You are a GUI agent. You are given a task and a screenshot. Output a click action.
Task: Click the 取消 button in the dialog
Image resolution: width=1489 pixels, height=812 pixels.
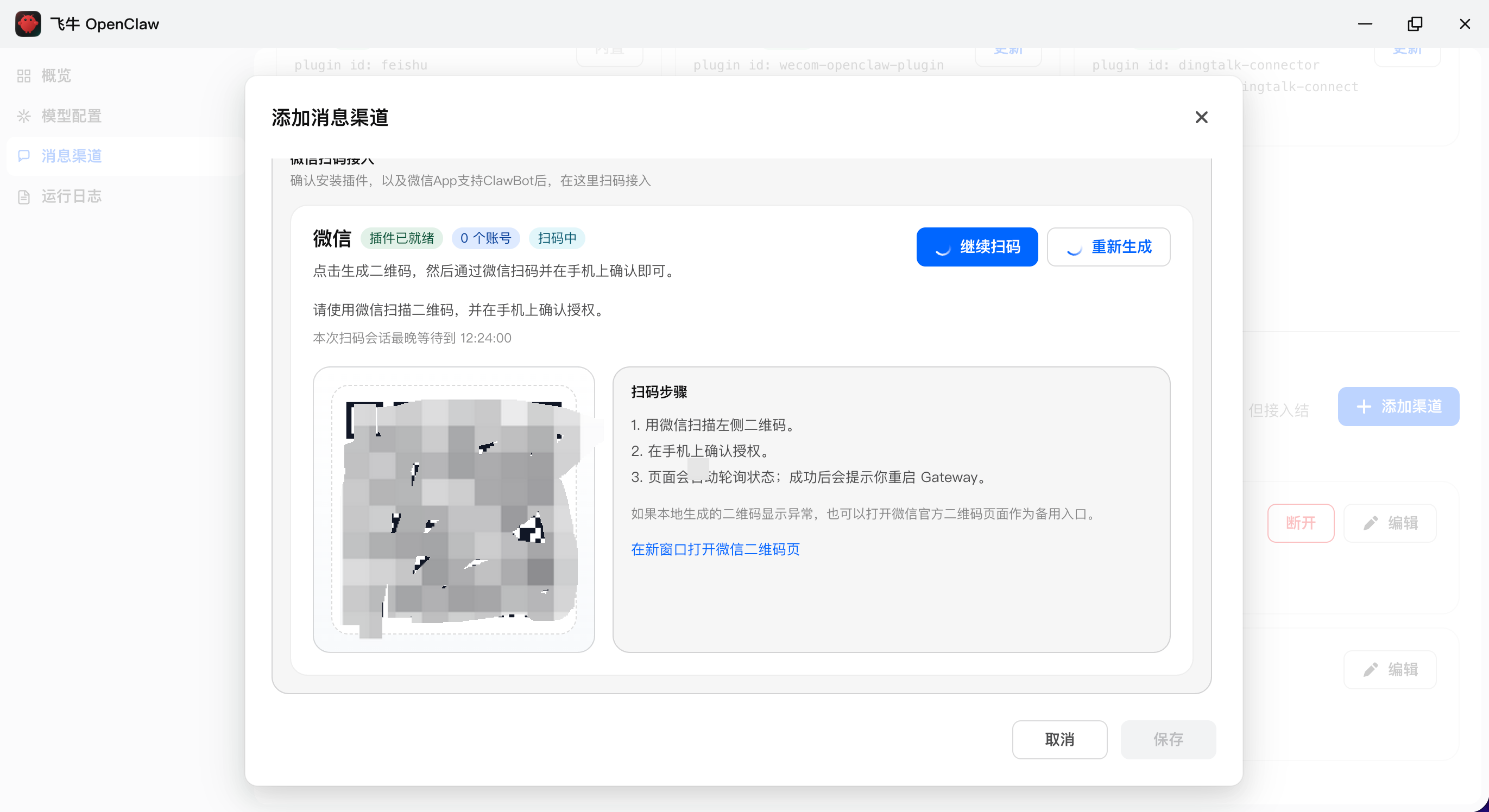1059,739
